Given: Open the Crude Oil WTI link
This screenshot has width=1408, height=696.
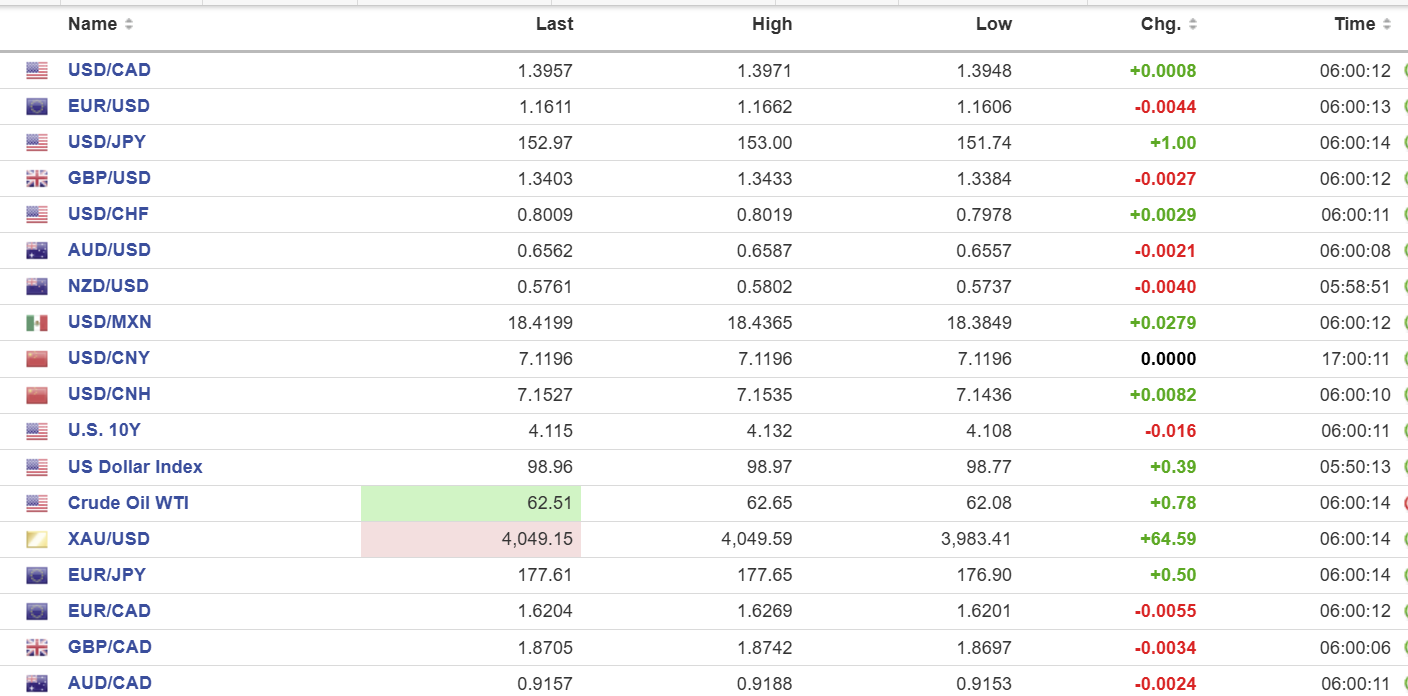Looking at the screenshot, I should point(128,503).
